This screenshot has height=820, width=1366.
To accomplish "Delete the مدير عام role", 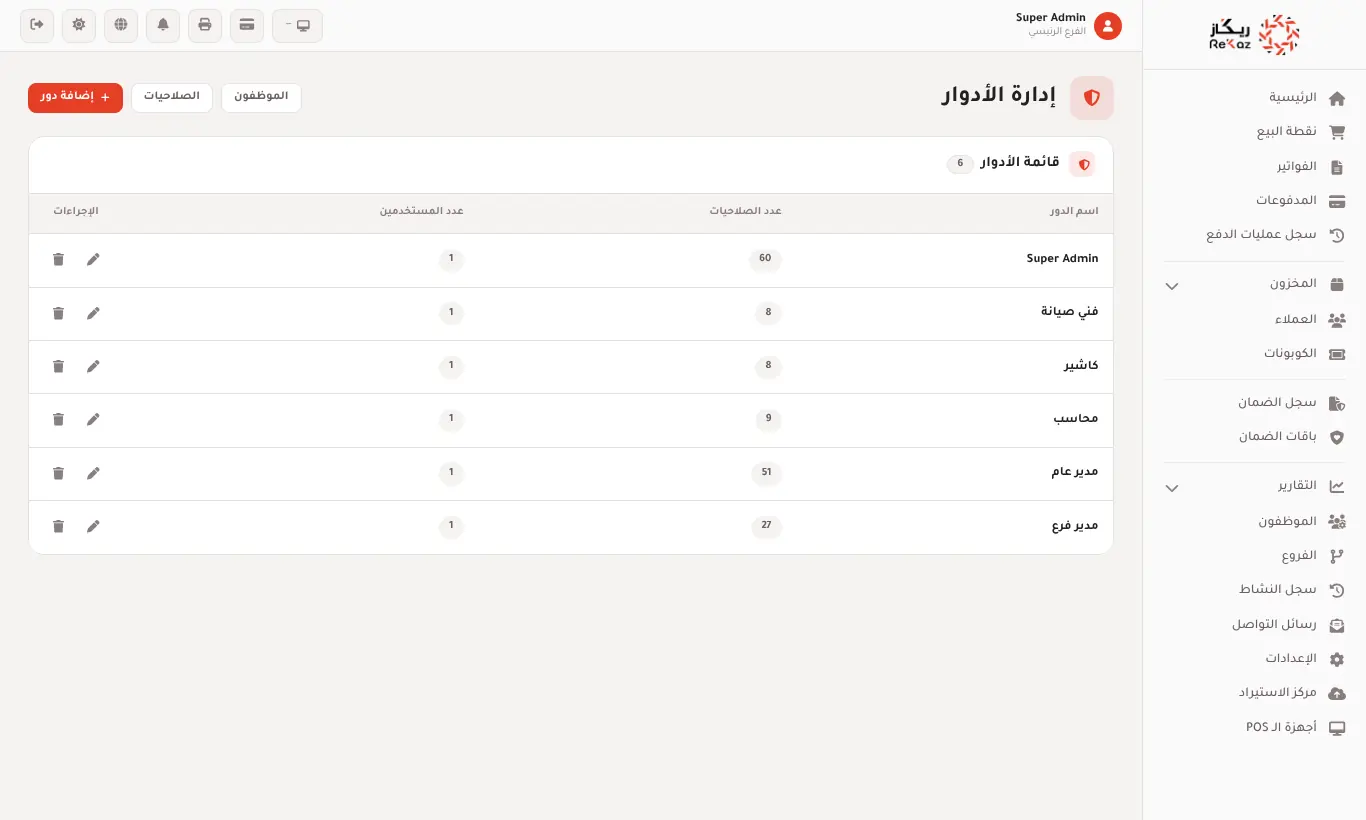I will (58, 473).
